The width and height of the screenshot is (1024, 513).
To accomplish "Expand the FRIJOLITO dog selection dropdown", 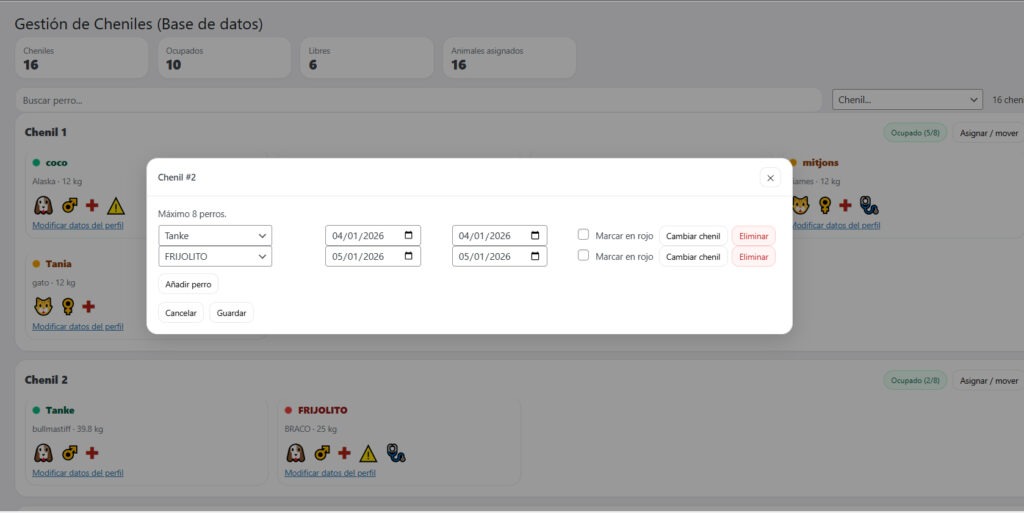I will pyautogui.click(x=215, y=256).
